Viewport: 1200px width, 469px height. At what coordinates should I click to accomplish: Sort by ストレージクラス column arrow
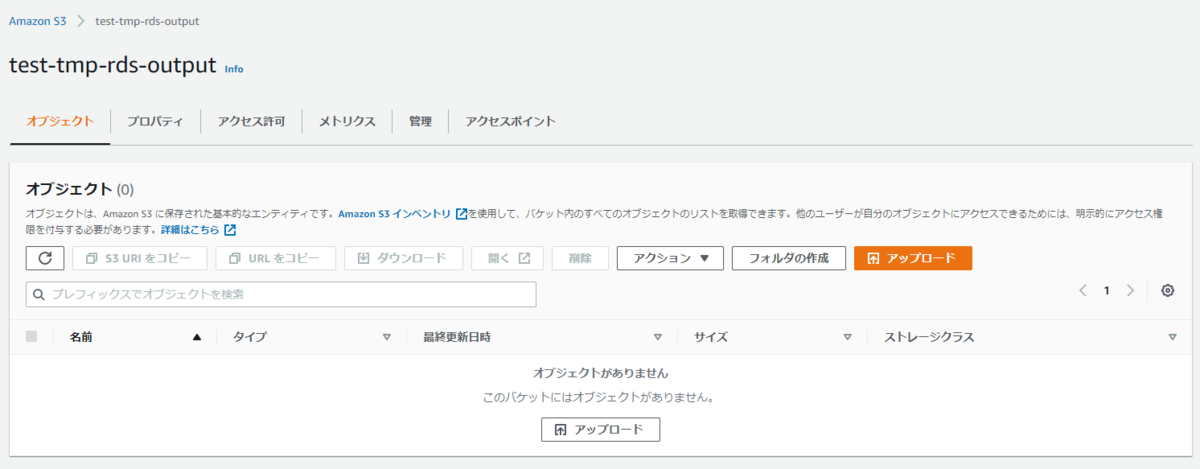tap(1172, 337)
